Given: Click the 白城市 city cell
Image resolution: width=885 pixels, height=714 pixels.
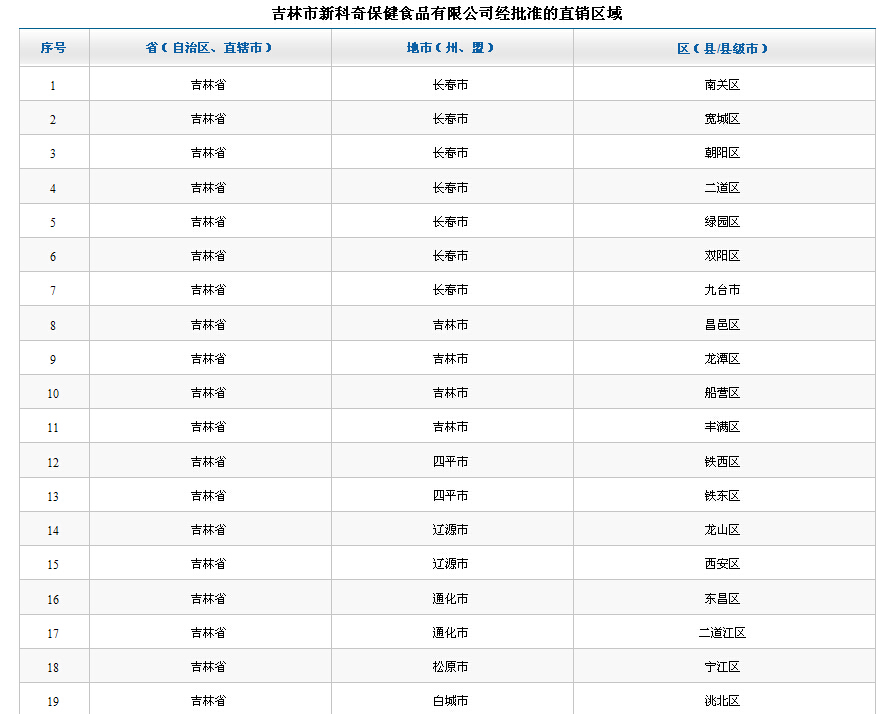Looking at the screenshot, I should click(450, 701).
